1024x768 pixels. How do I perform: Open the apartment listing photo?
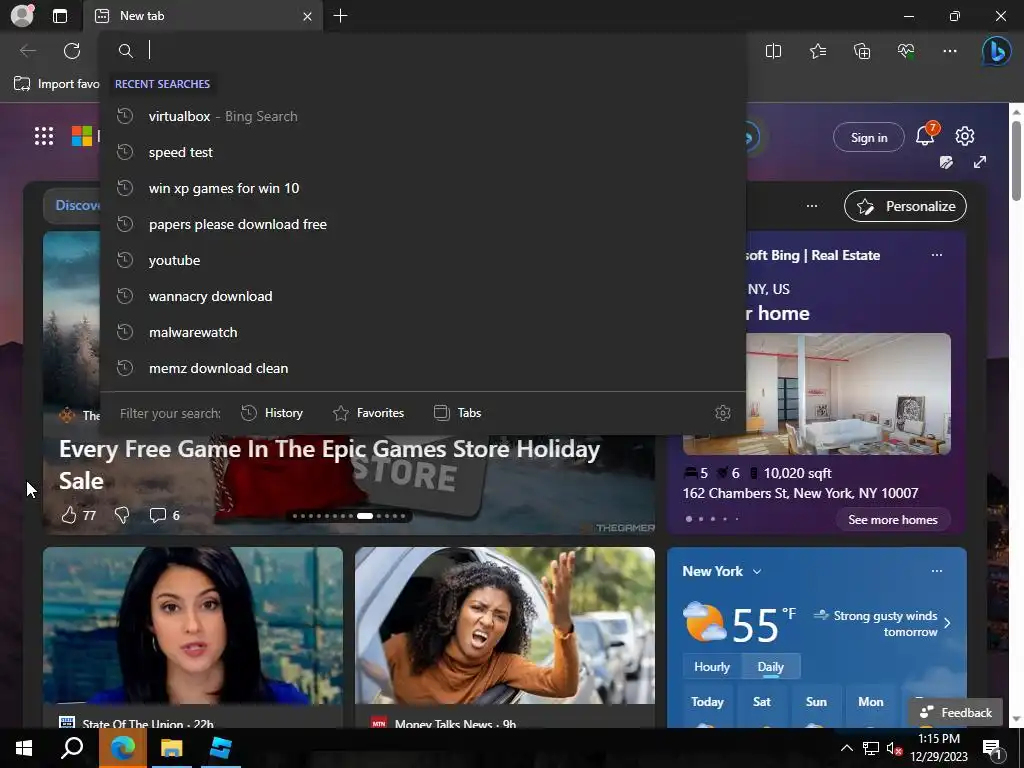click(848, 394)
